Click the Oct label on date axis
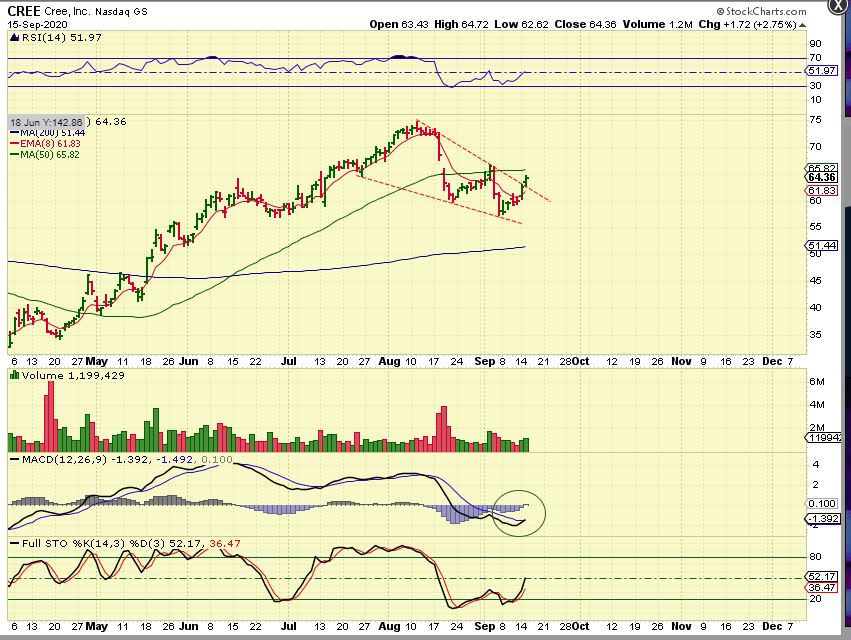 click(x=579, y=359)
